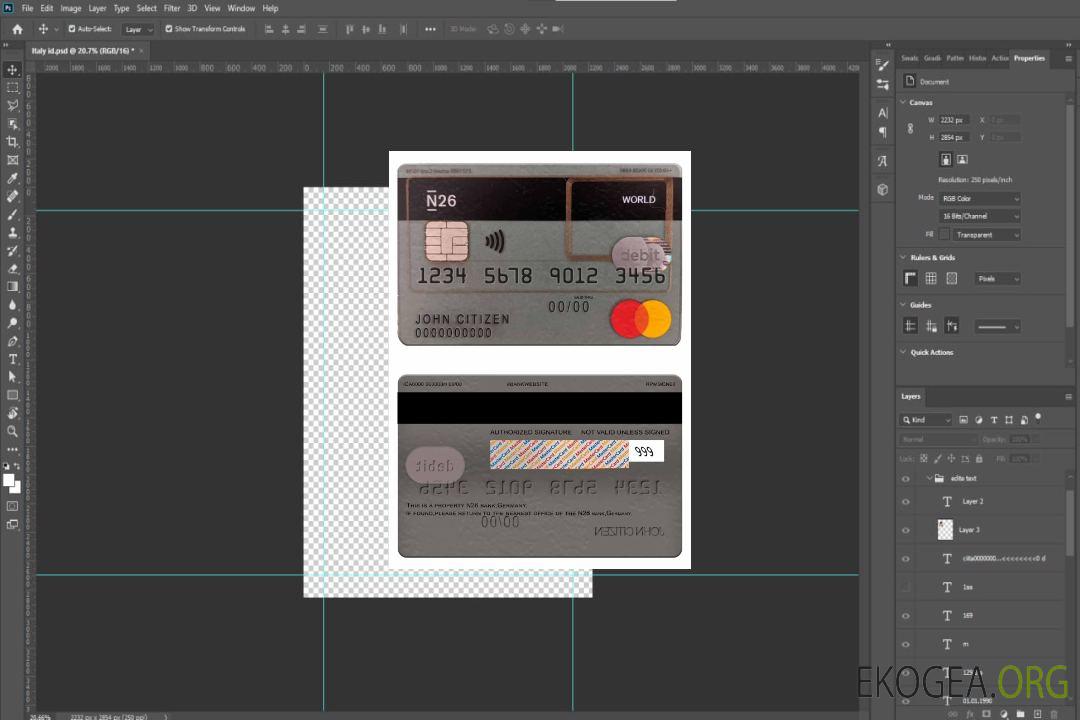Viewport: 1080px width, 720px height.
Task: Select the Path Selection arrow tool
Action: 12,377
